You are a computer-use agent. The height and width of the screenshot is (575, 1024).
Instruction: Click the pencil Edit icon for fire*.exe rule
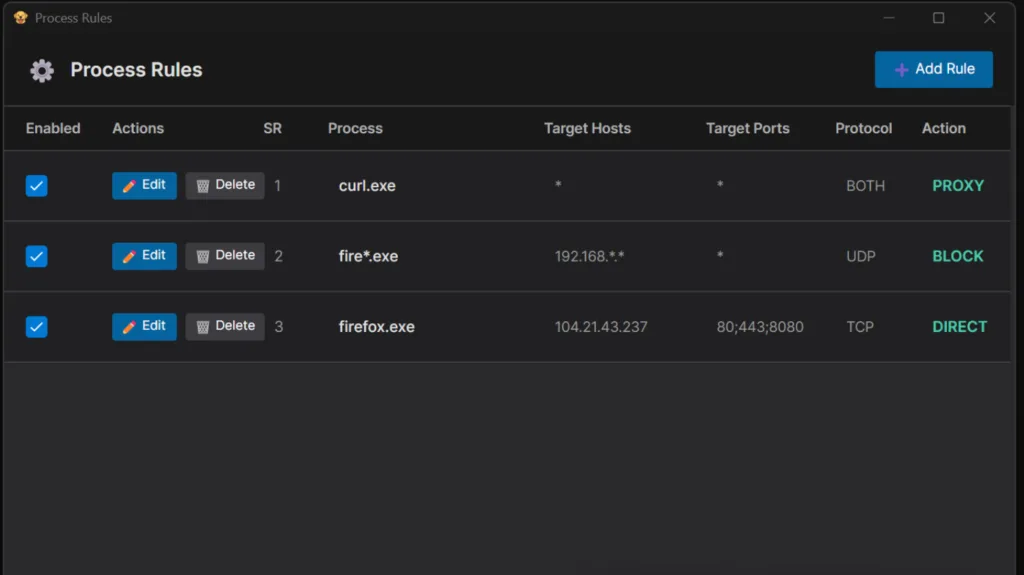129,257
